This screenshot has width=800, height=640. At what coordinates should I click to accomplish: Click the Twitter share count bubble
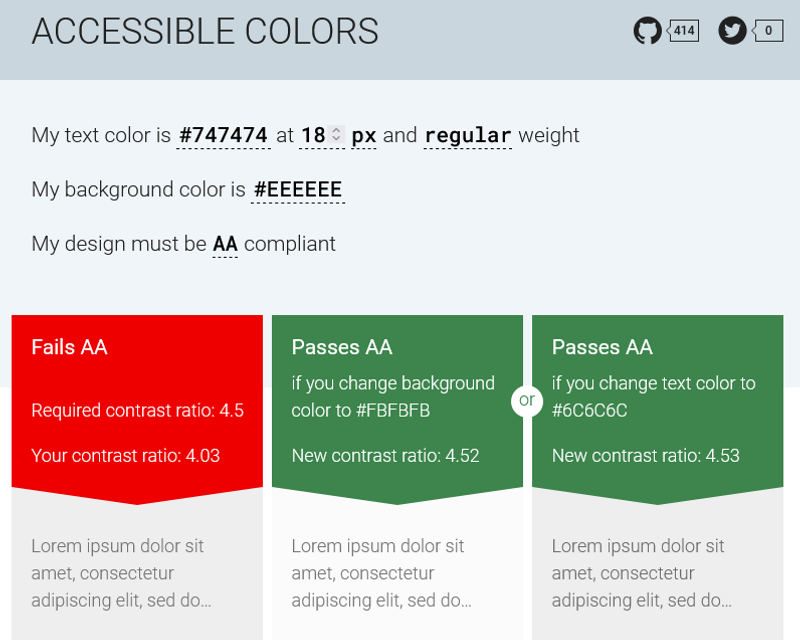point(768,31)
